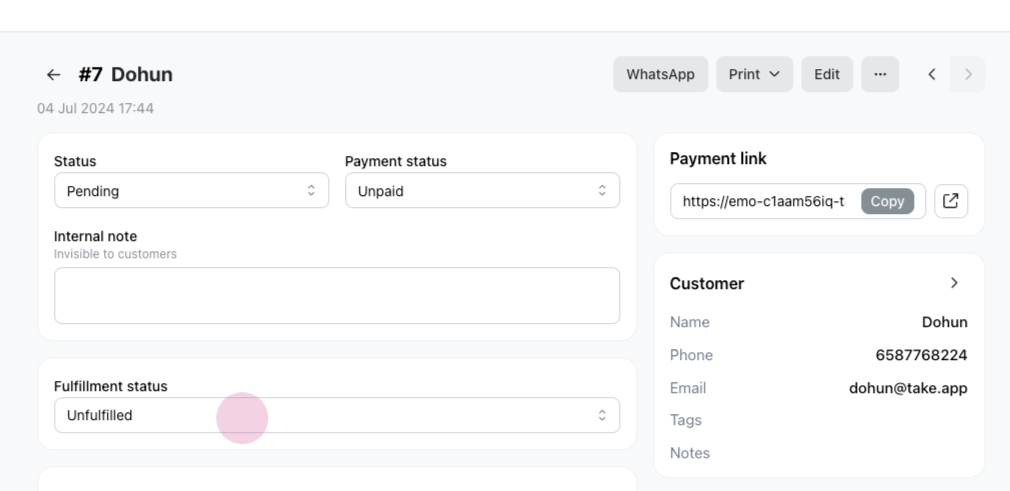Click the Payment link heading
The image size is (1010, 491).
(x=718, y=159)
